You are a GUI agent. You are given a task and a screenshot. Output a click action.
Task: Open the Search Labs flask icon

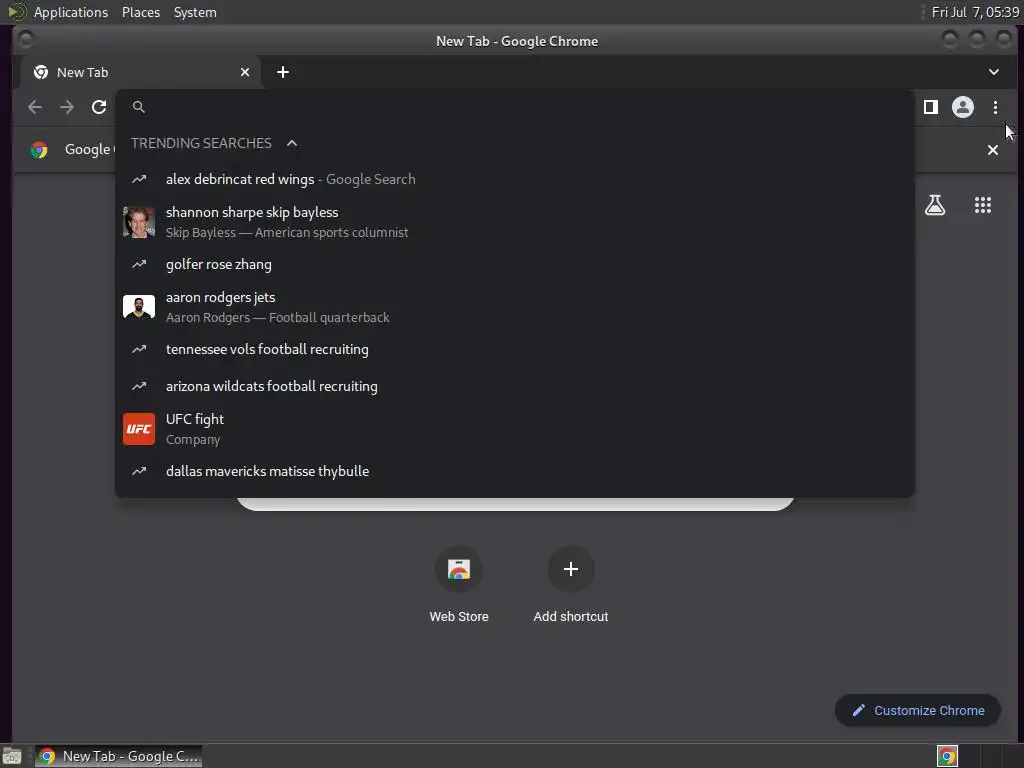pyautogui.click(x=935, y=205)
